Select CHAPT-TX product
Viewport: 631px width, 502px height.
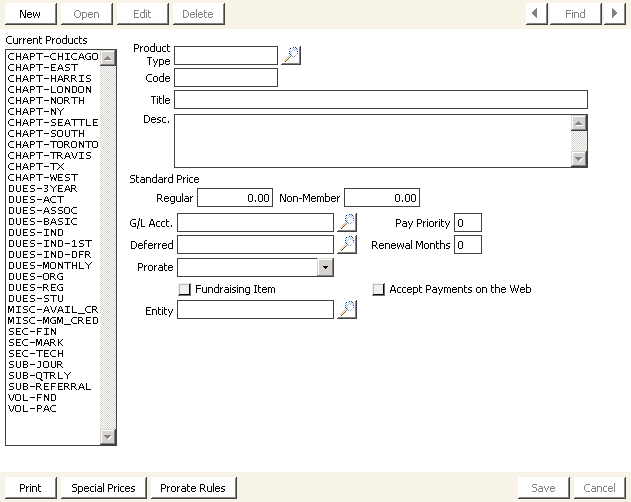coord(53,166)
